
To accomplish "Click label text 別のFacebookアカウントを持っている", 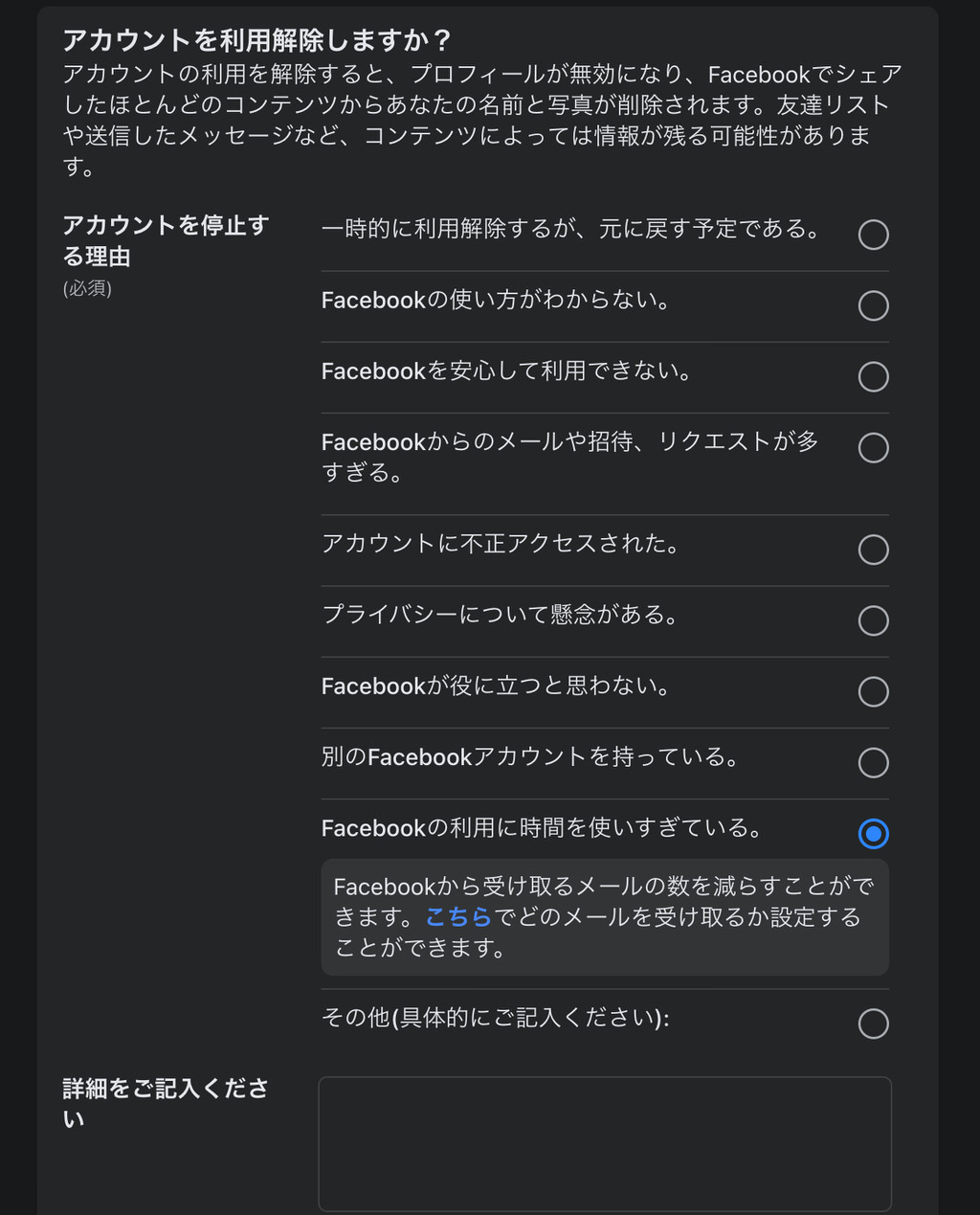I will (531, 757).
